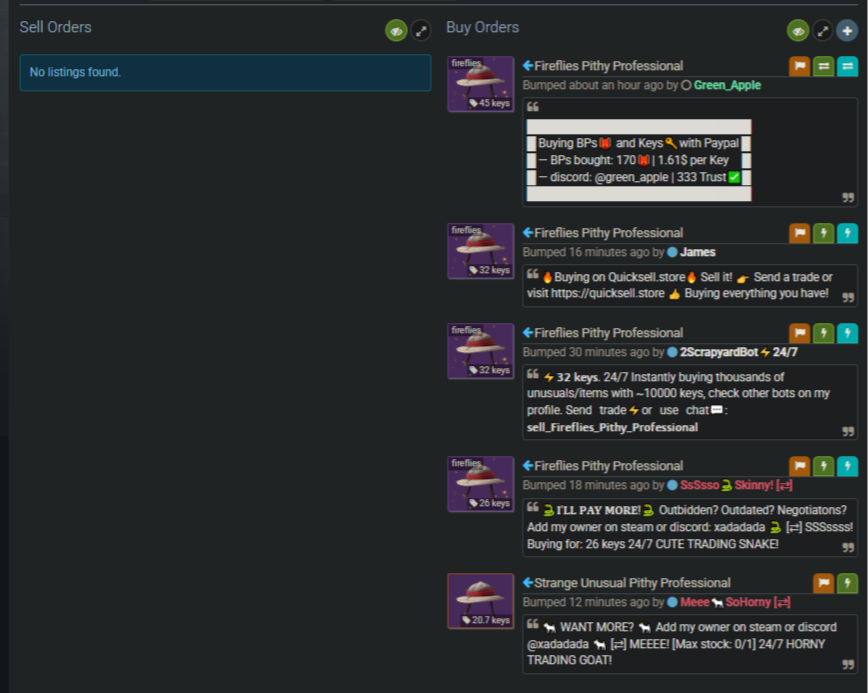Expand the Sell Orders panel
This screenshot has height=693, width=868.
421,31
